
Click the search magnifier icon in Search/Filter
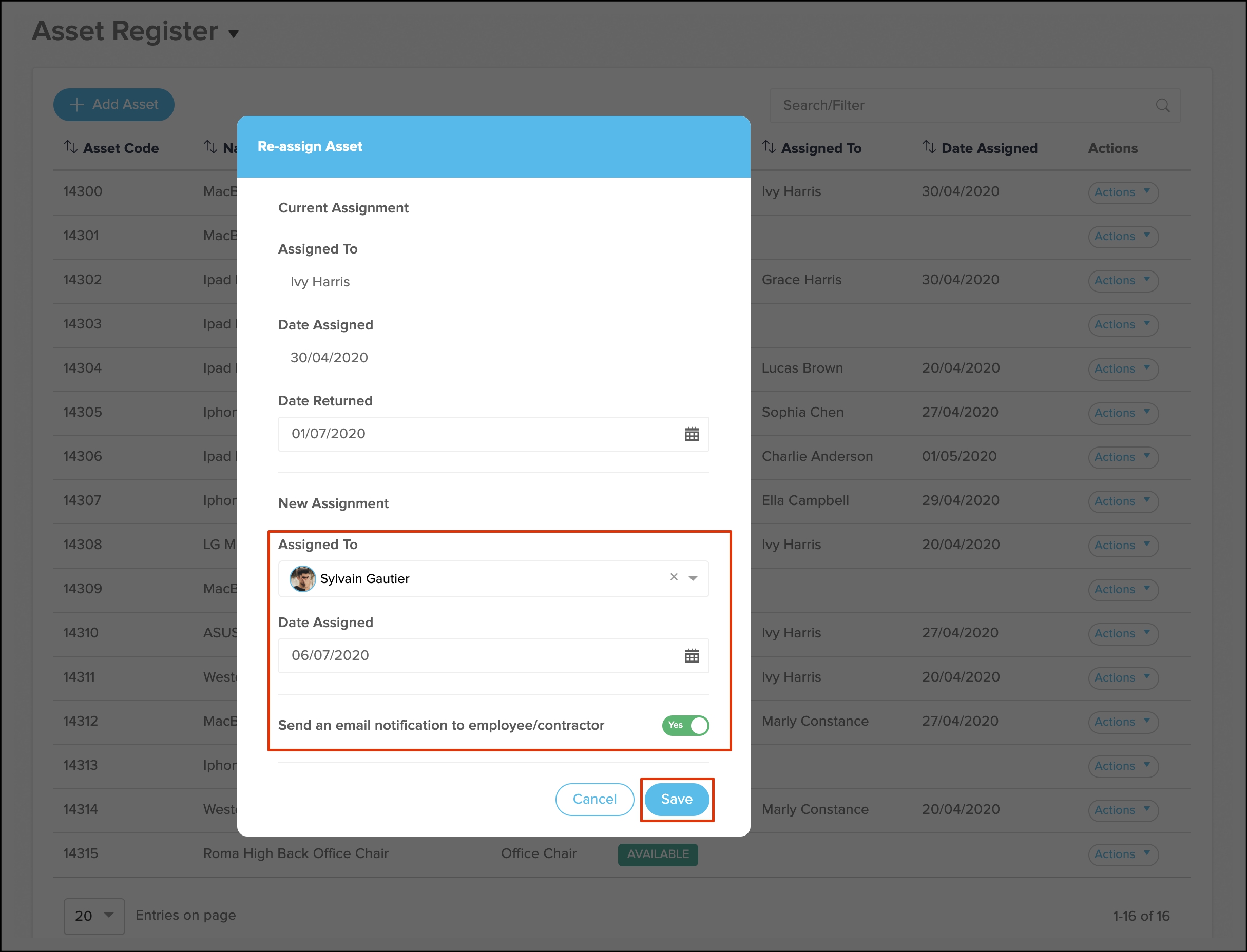coord(1162,105)
